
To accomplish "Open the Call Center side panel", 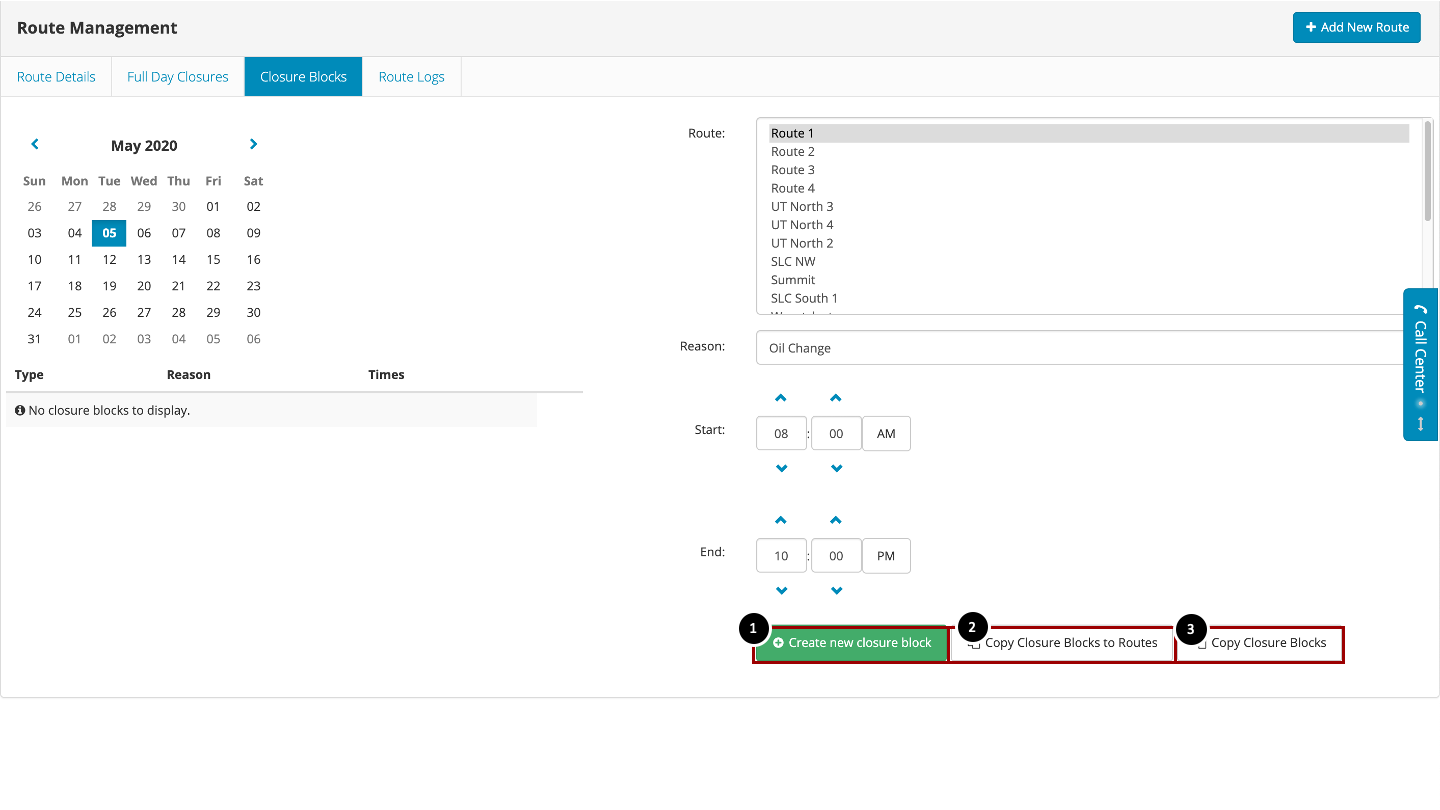I will 1420,364.
